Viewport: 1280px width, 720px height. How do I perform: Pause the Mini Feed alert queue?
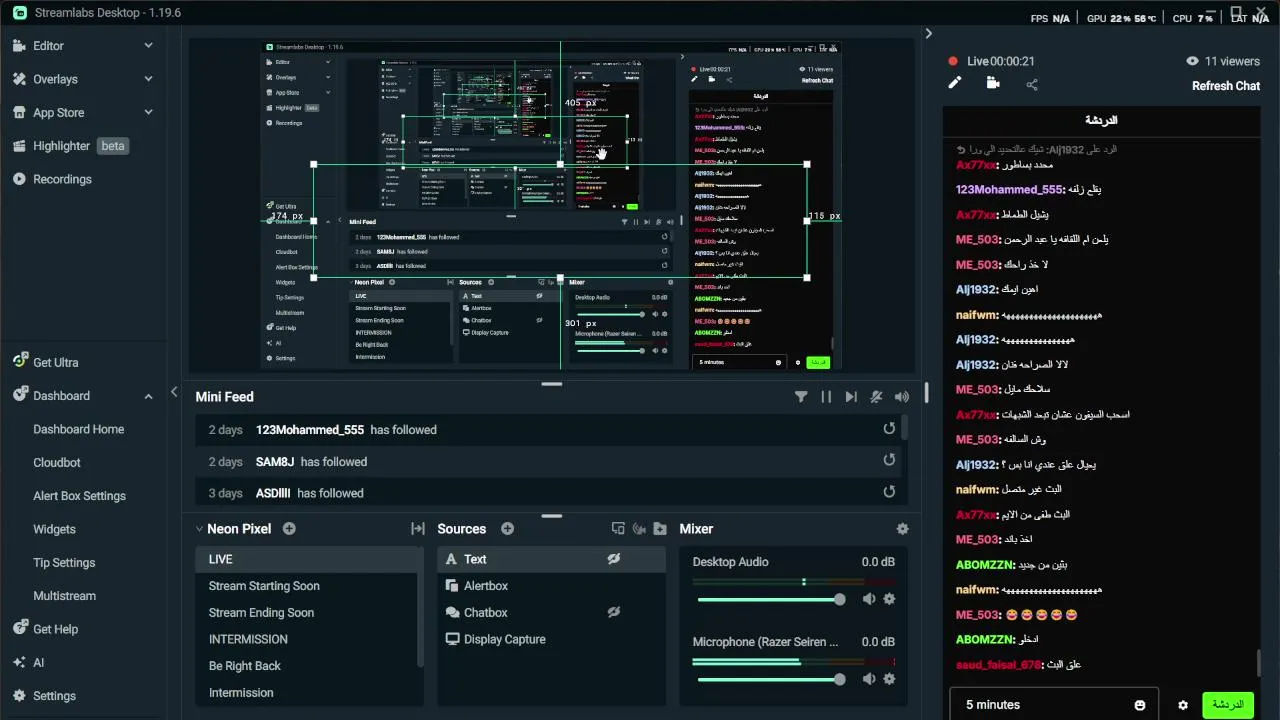pos(826,397)
